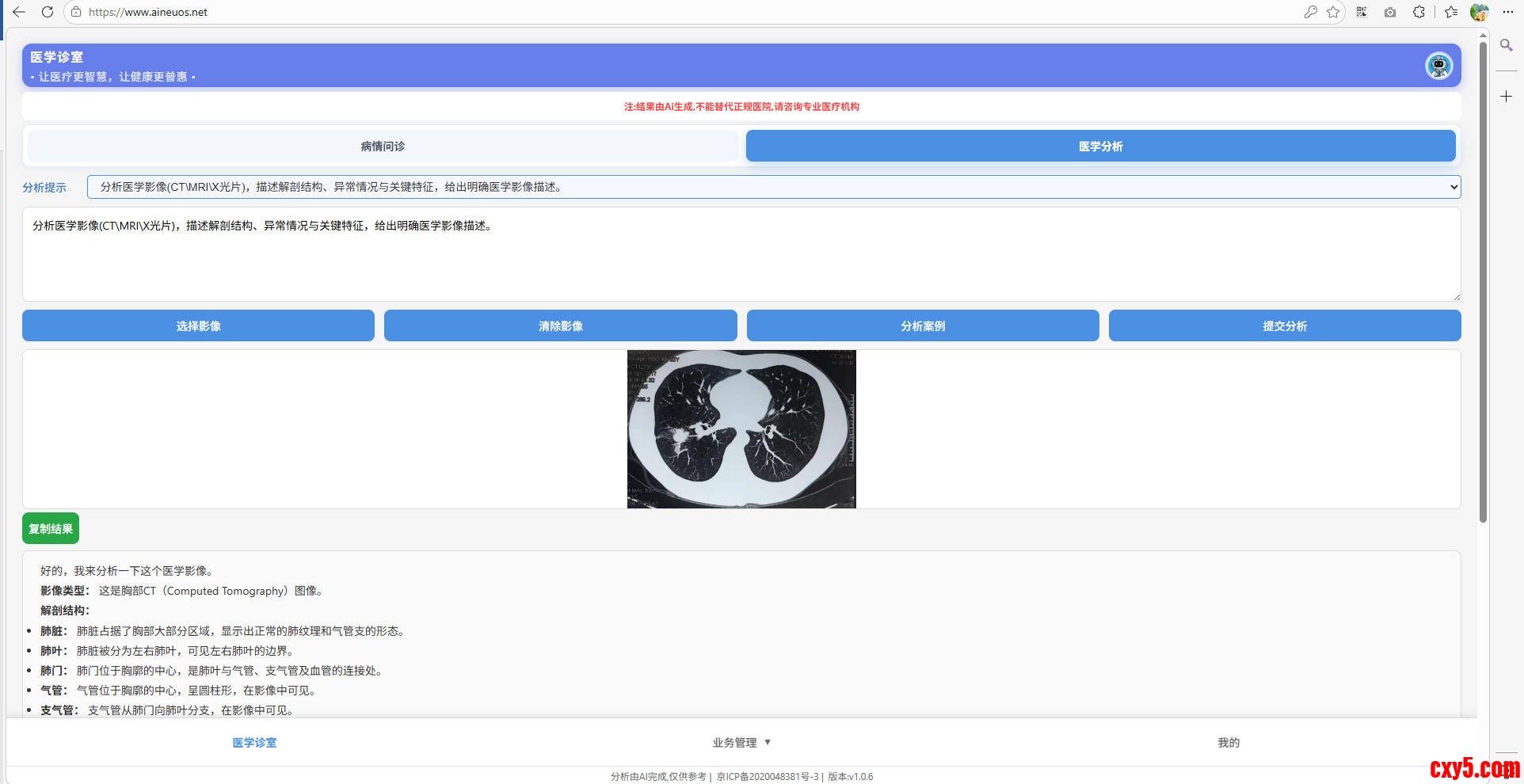Click the page vertical scrollbar thumb

point(1483,277)
